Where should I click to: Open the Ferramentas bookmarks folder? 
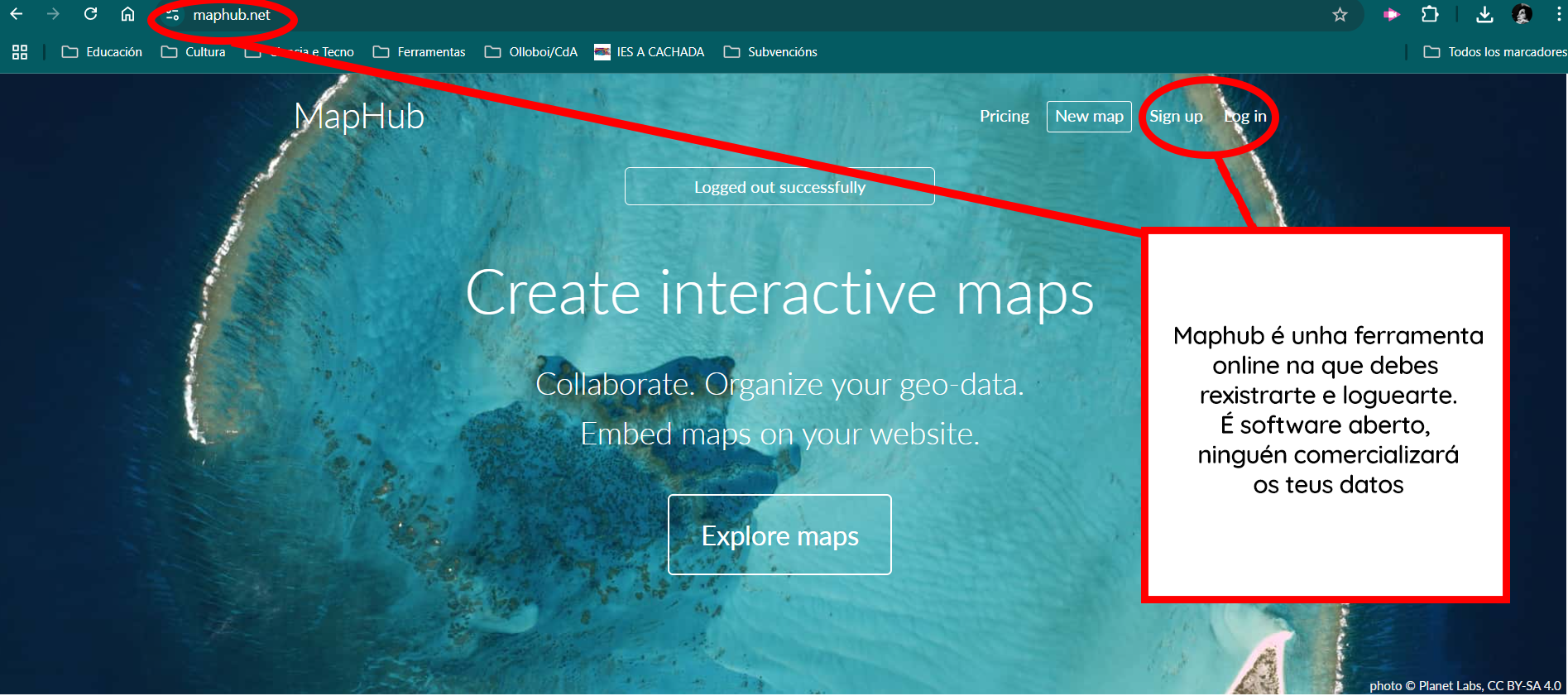[420, 52]
